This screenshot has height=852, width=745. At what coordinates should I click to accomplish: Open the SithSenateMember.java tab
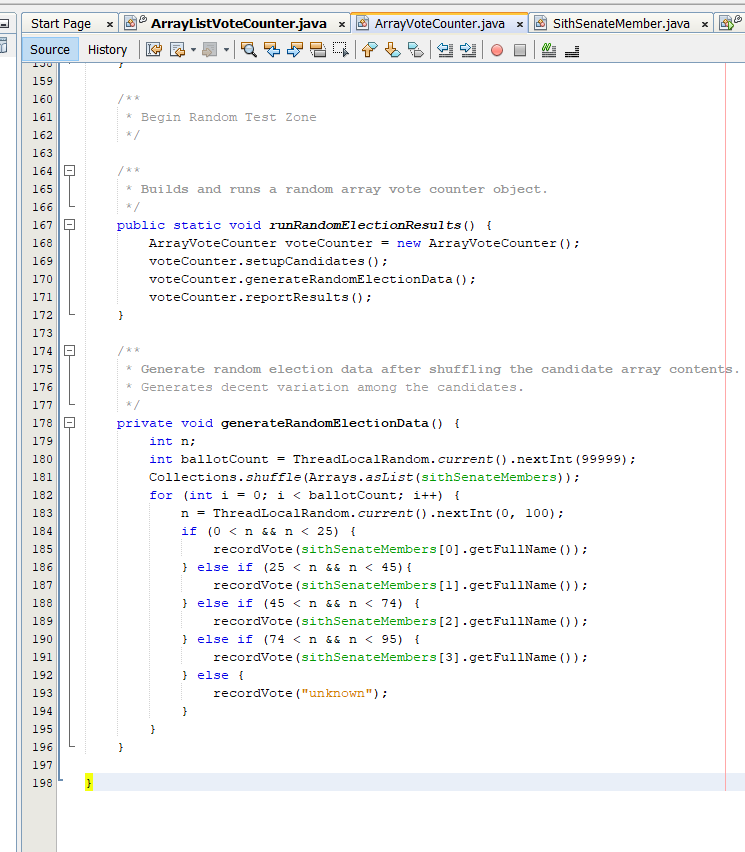[x=621, y=23]
